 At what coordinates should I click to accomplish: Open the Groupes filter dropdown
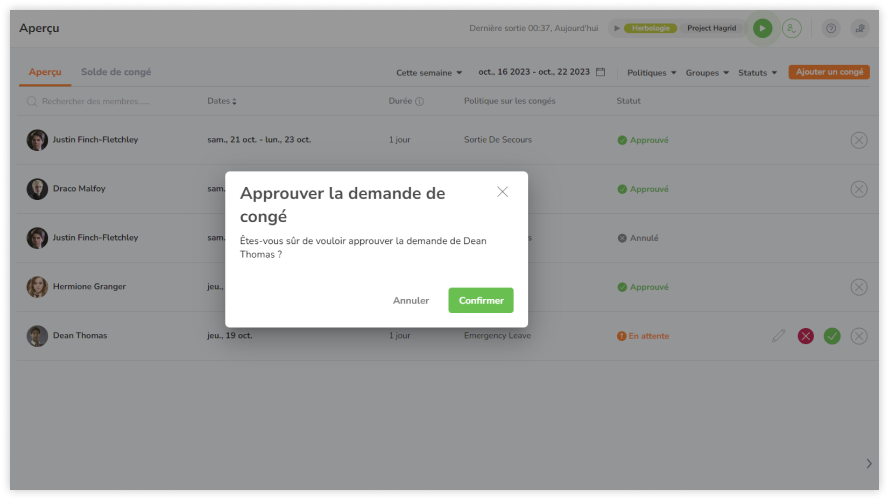click(x=706, y=72)
